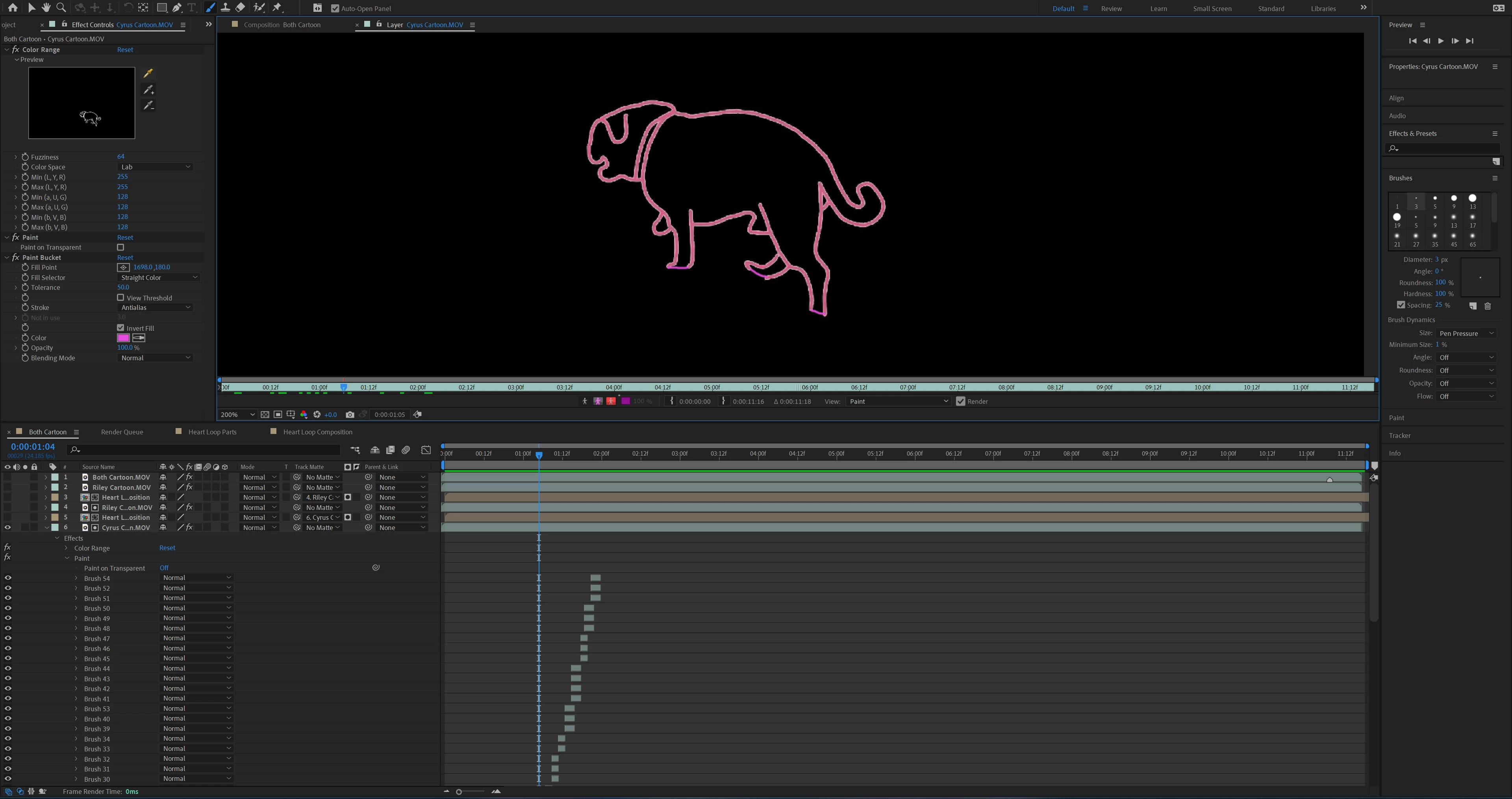Image resolution: width=1512 pixels, height=799 pixels.
Task: Reset the Paint Bucket effect
Action: (x=125, y=258)
